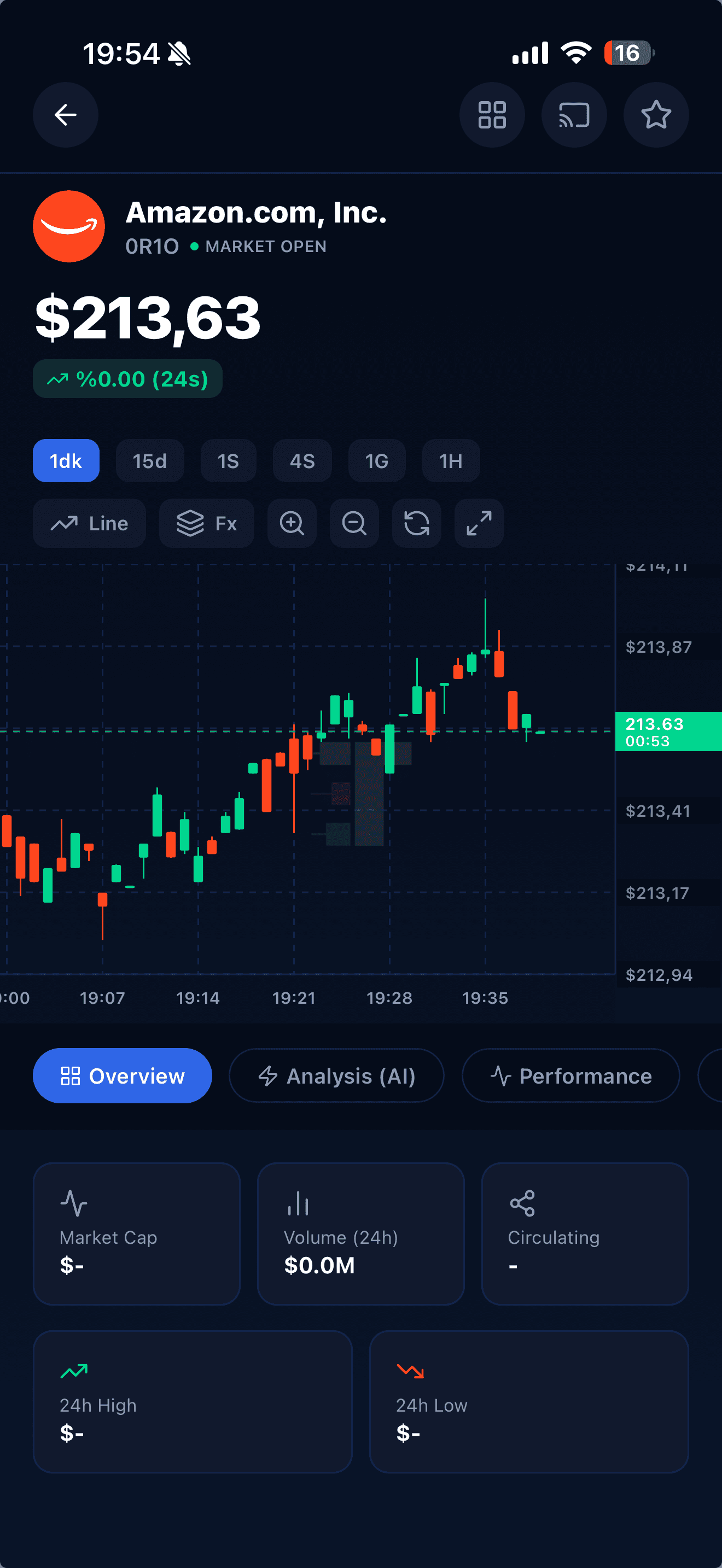Switch to the Analysis (AI) tab
The image size is (722, 1568).
(336, 1075)
